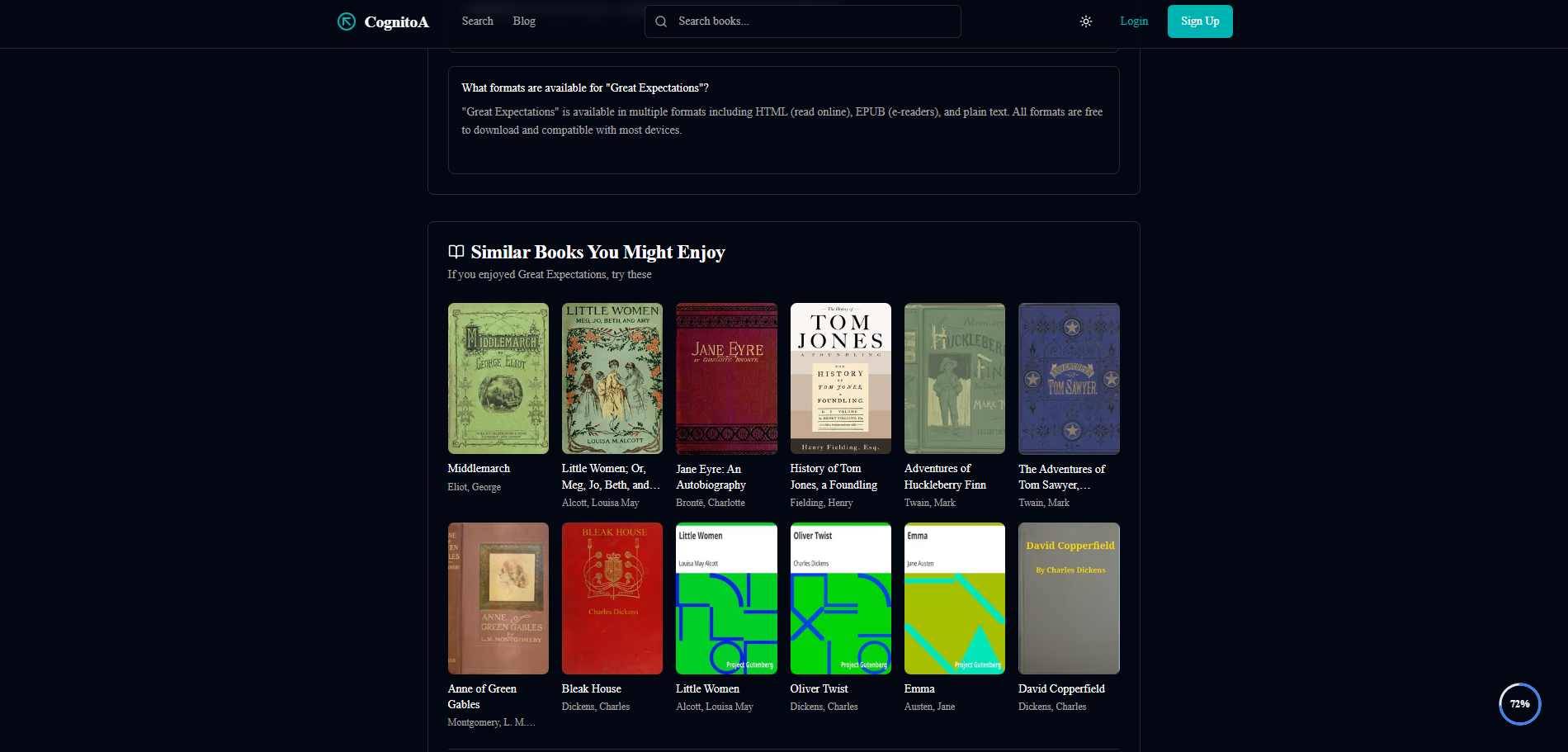Screen dimensions: 1568x752
Task: Click author text Eliot, George
Action: pos(475,487)
